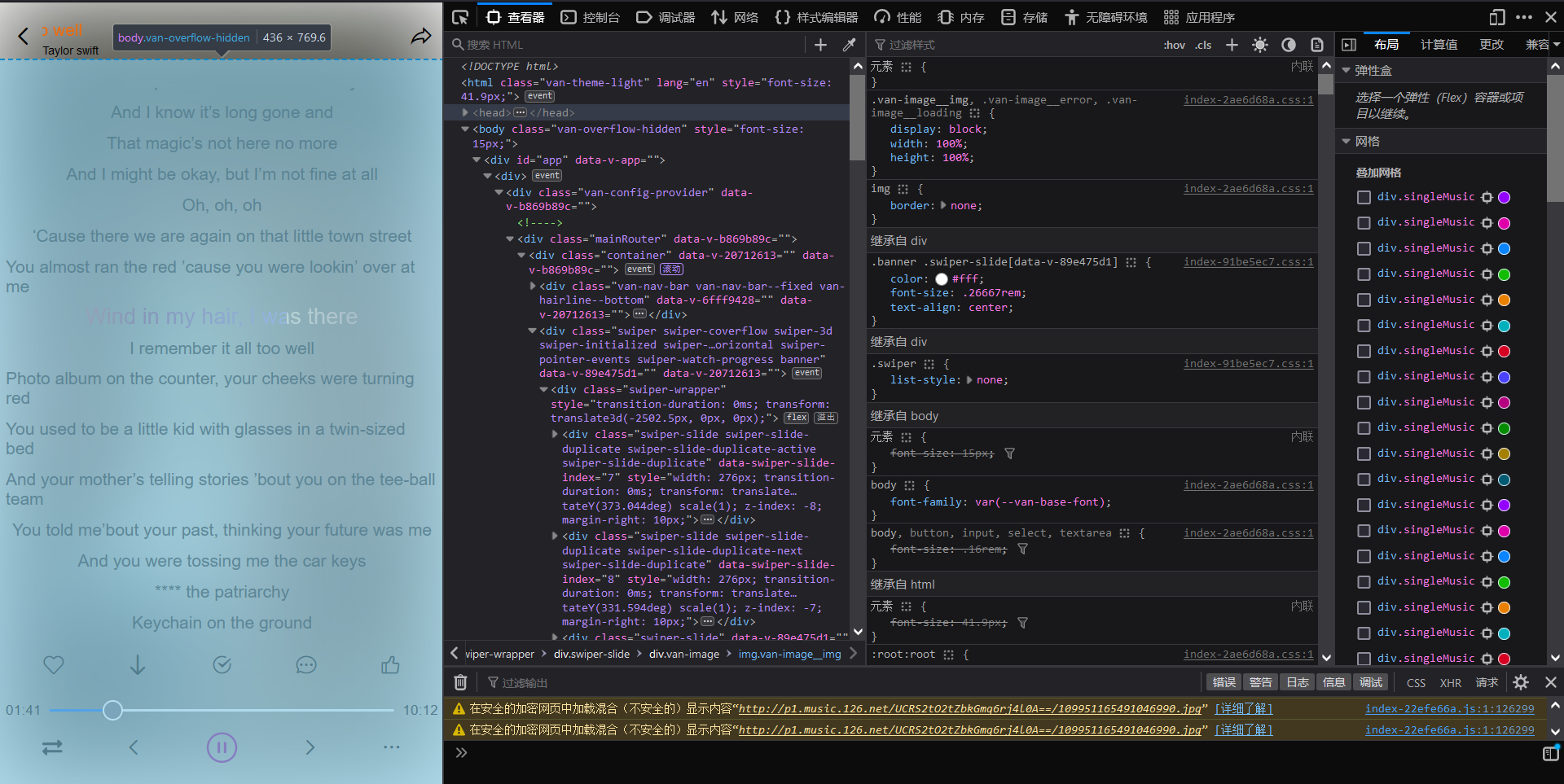Collapse the div.swiper-wrapper node
Screen dimensions: 1564x784
tap(543, 389)
